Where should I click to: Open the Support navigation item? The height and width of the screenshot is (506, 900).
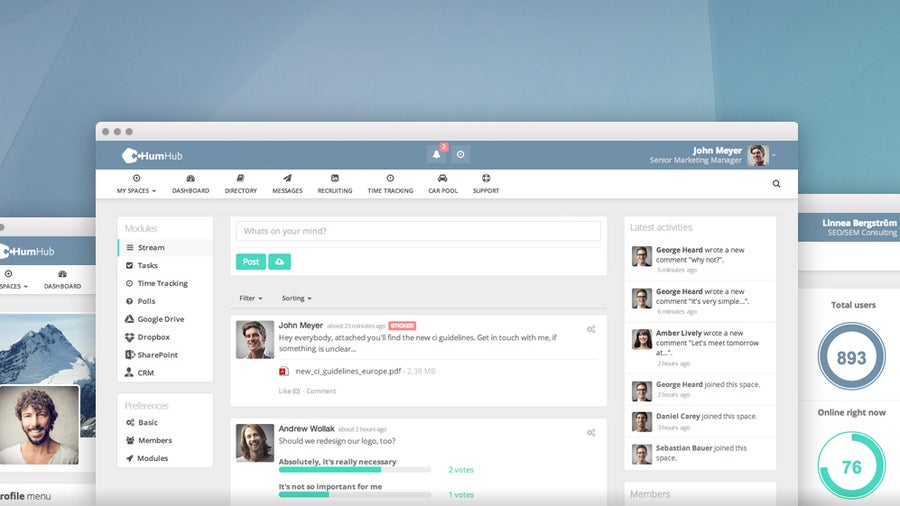(x=486, y=184)
